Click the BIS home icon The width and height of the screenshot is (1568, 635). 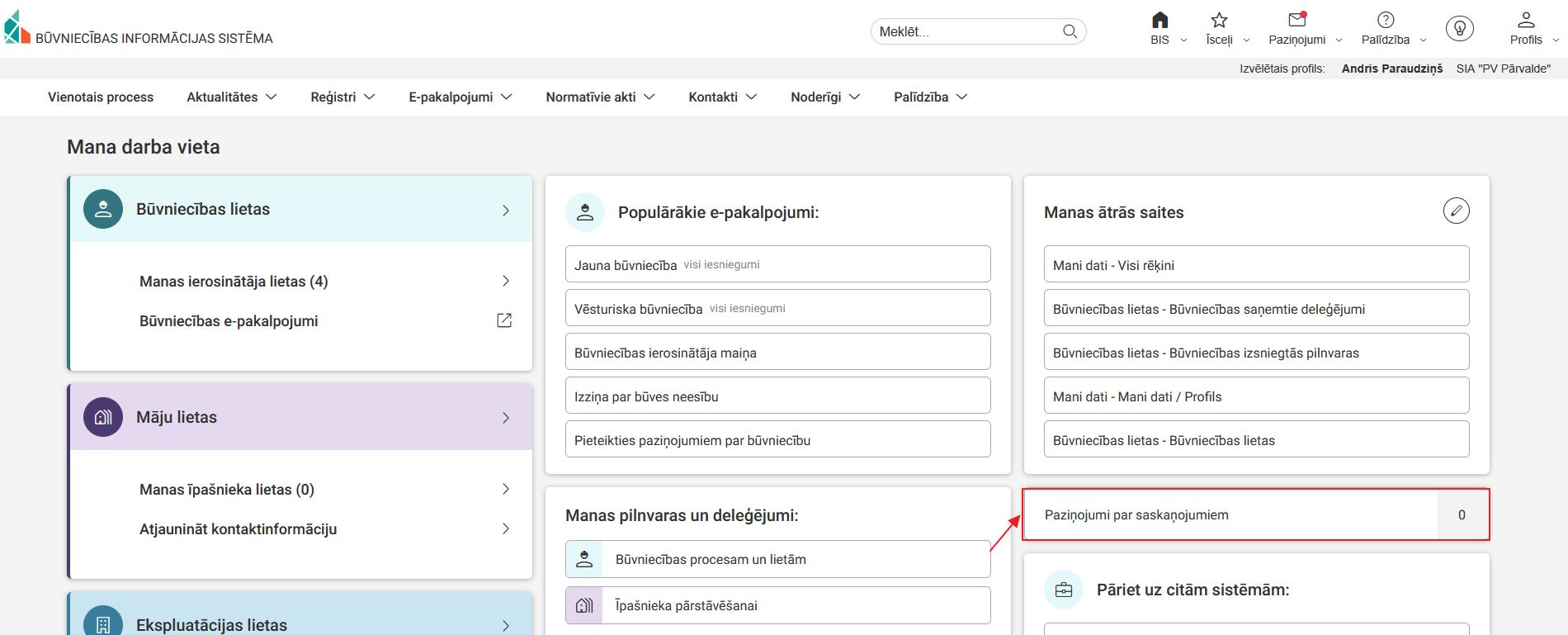1159,21
